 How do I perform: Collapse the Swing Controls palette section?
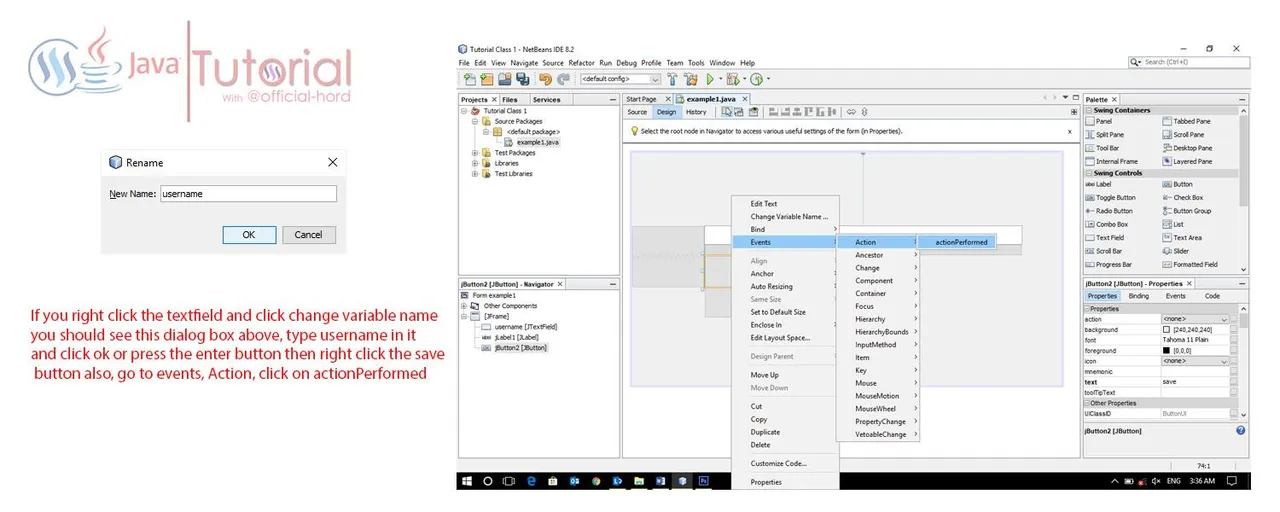pyautogui.click(x=1088, y=173)
